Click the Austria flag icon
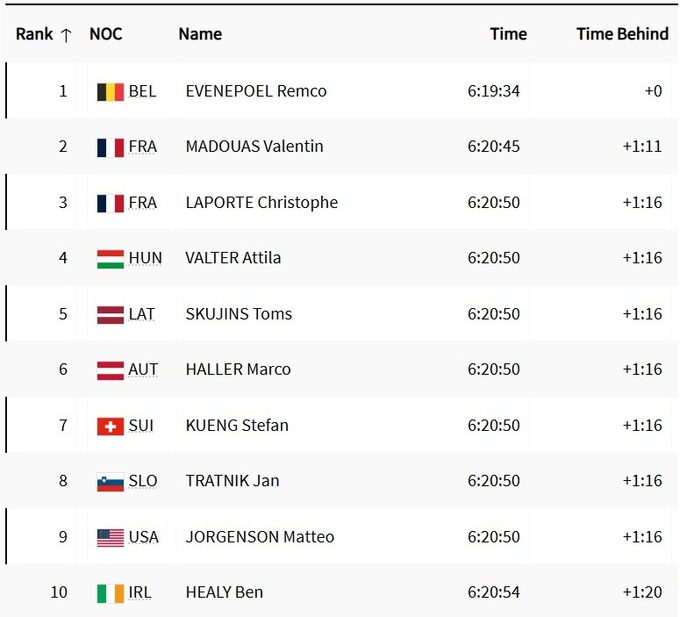680x617 pixels. click(x=110, y=369)
